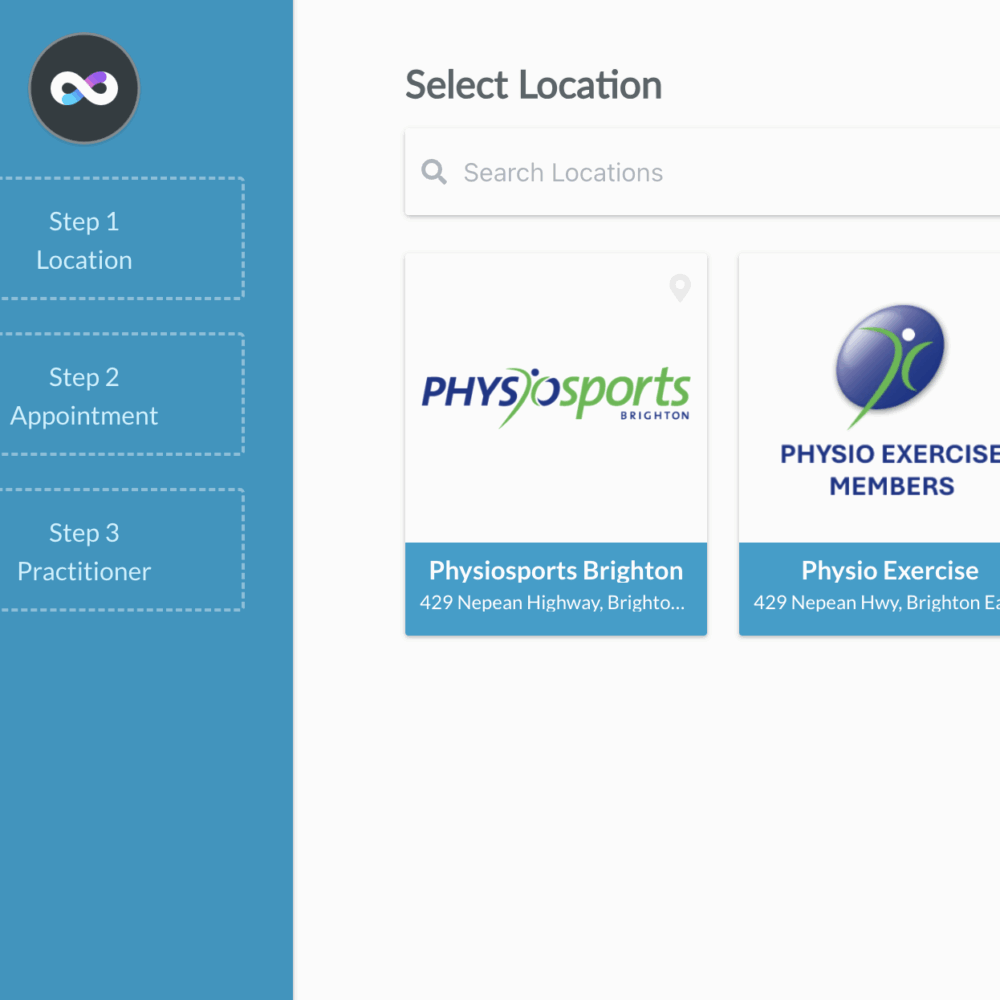
Task: Click the Select Location heading
Action: [533, 86]
